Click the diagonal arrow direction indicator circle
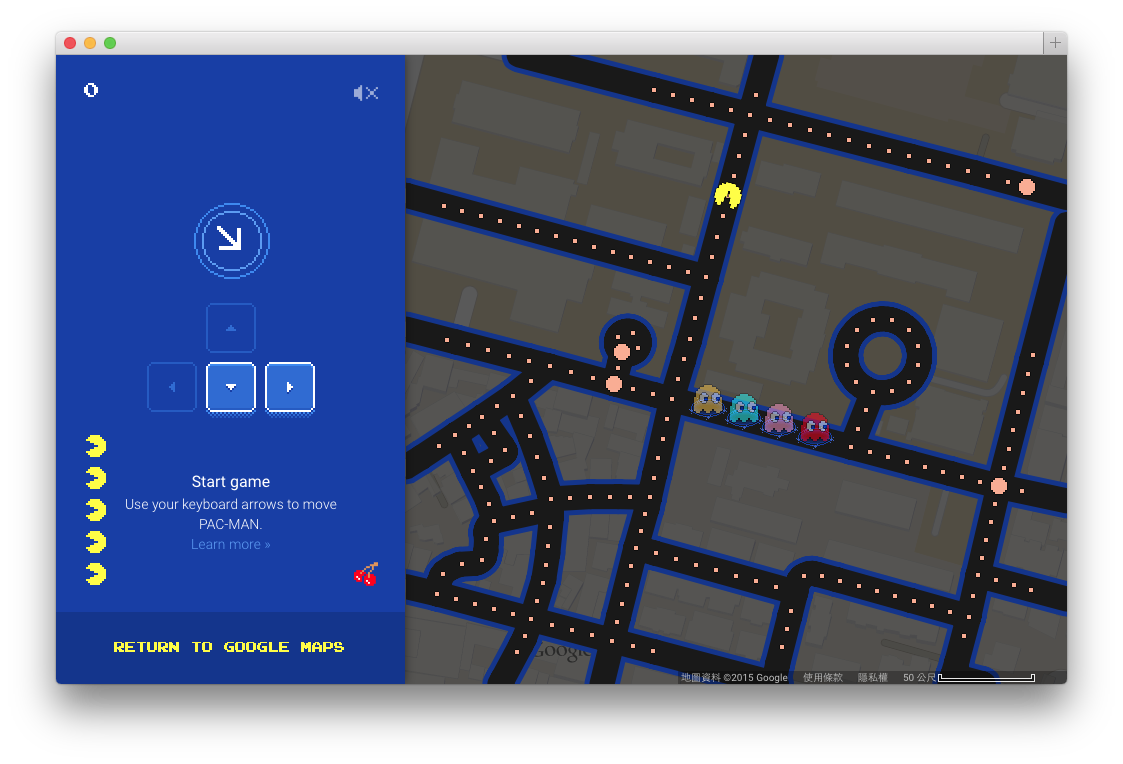This screenshot has width=1123, height=764. coord(231,241)
